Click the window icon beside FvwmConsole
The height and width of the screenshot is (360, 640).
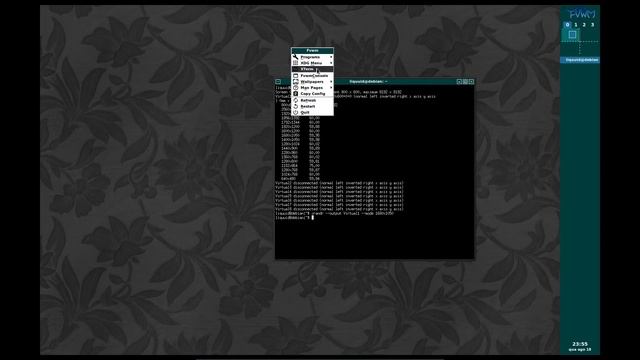tap(296, 76)
